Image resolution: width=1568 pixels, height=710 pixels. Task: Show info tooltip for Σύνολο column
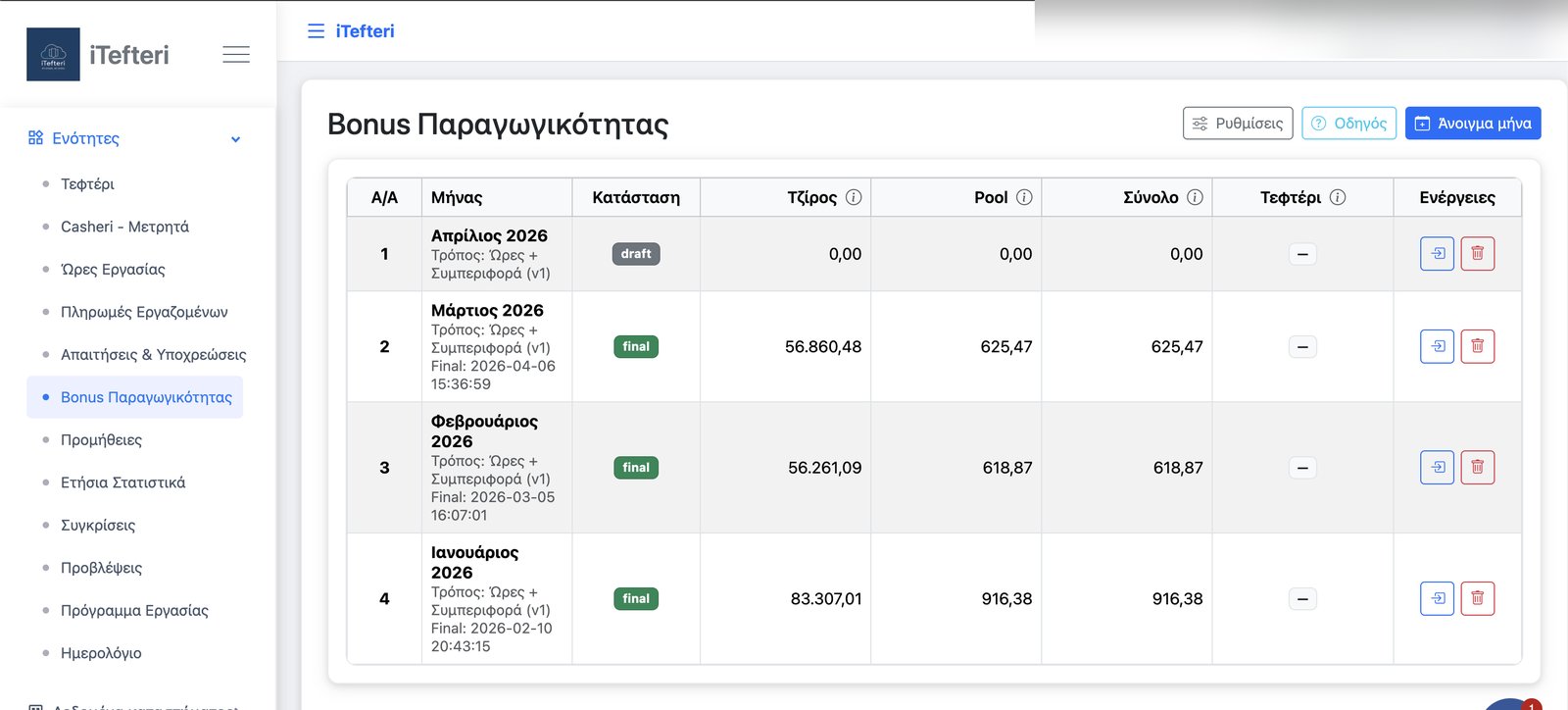tap(1195, 197)
